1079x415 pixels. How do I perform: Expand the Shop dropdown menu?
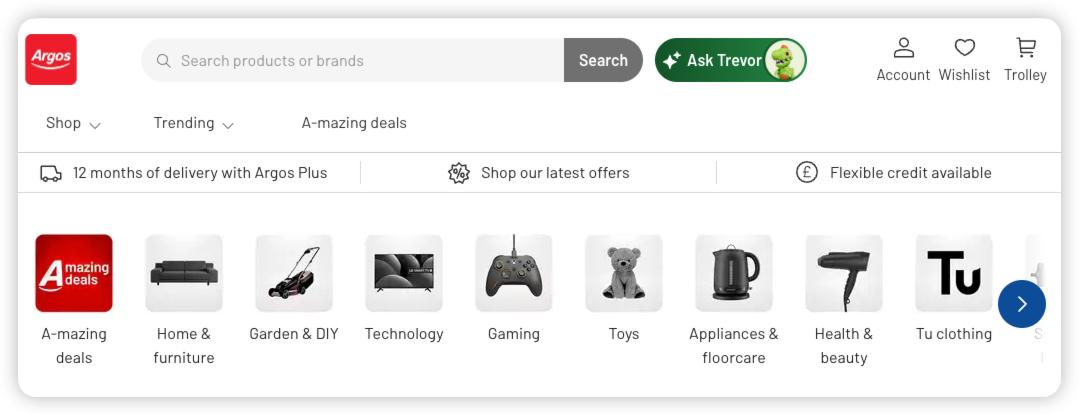73,123
